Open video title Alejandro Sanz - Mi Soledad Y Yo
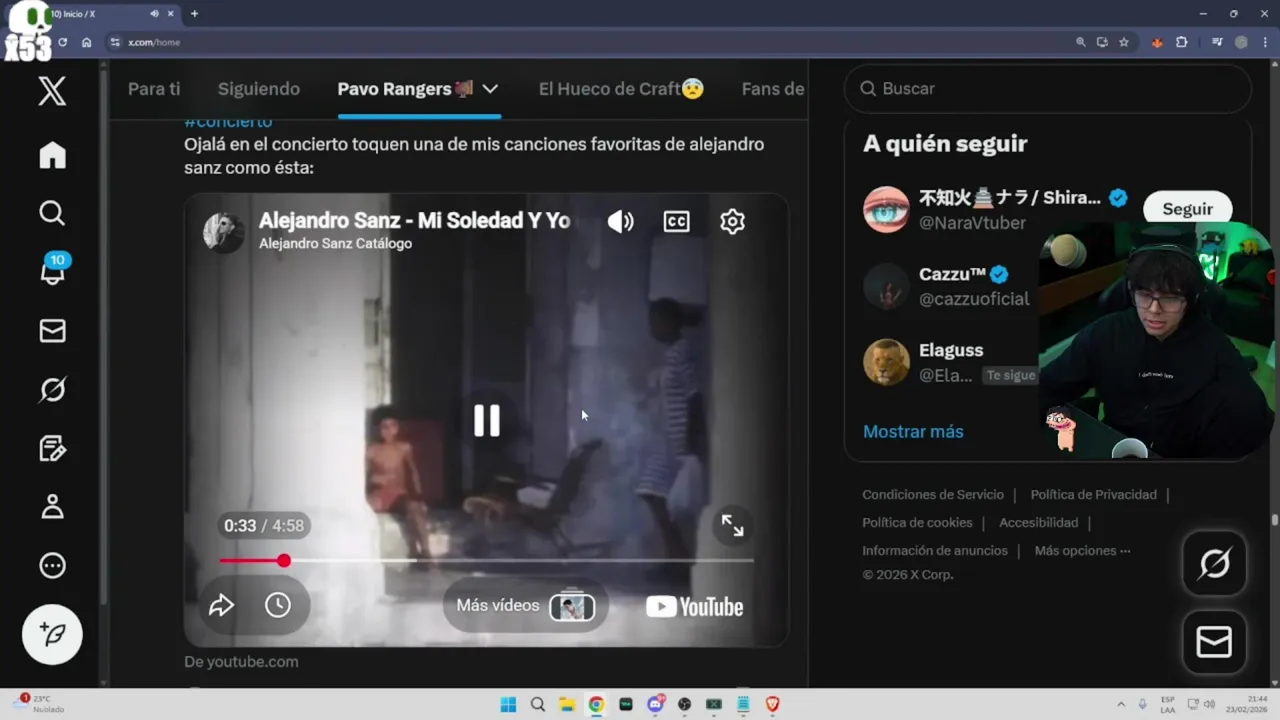This screenshot has width=1280, height=720. point(414,221)
